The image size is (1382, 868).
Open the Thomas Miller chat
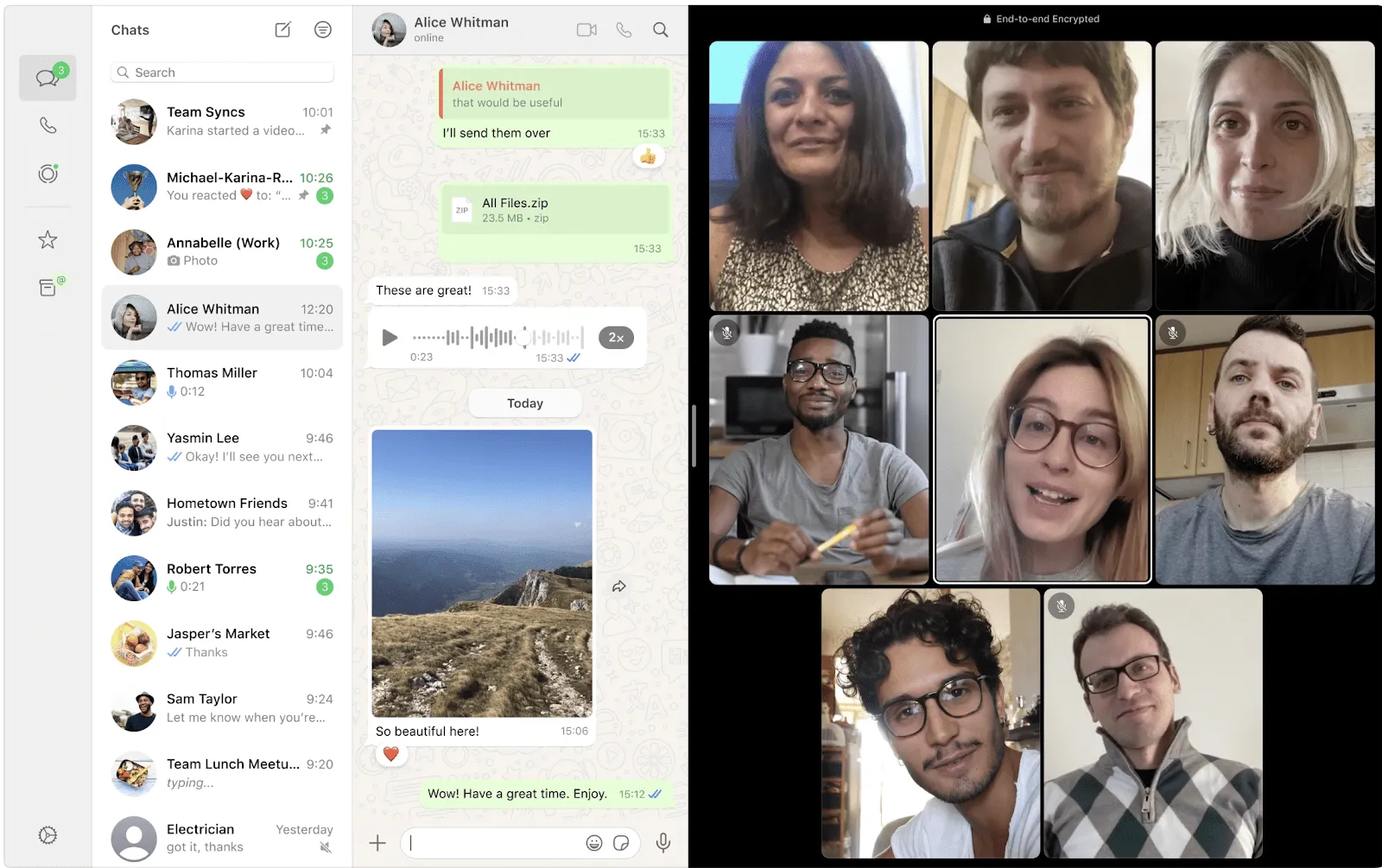pyautogui.click(x=222, y=383)
